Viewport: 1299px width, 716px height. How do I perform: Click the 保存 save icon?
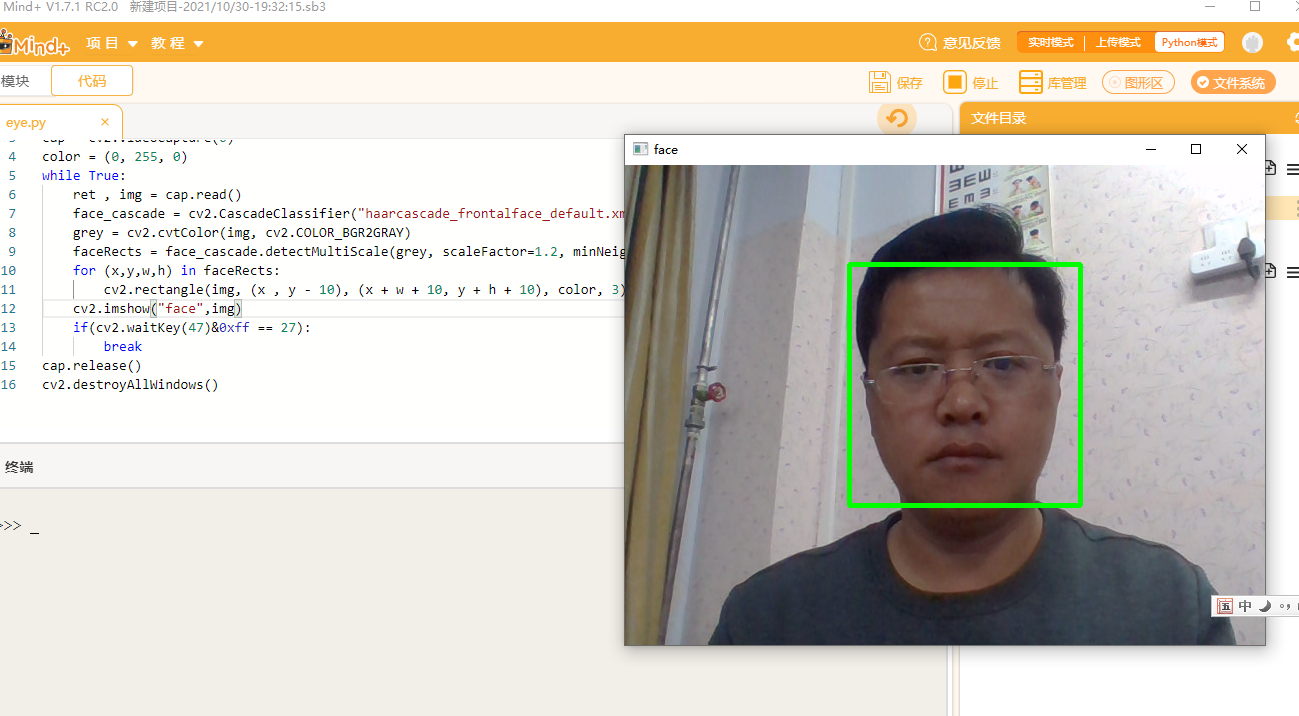(x=880, y=82)
